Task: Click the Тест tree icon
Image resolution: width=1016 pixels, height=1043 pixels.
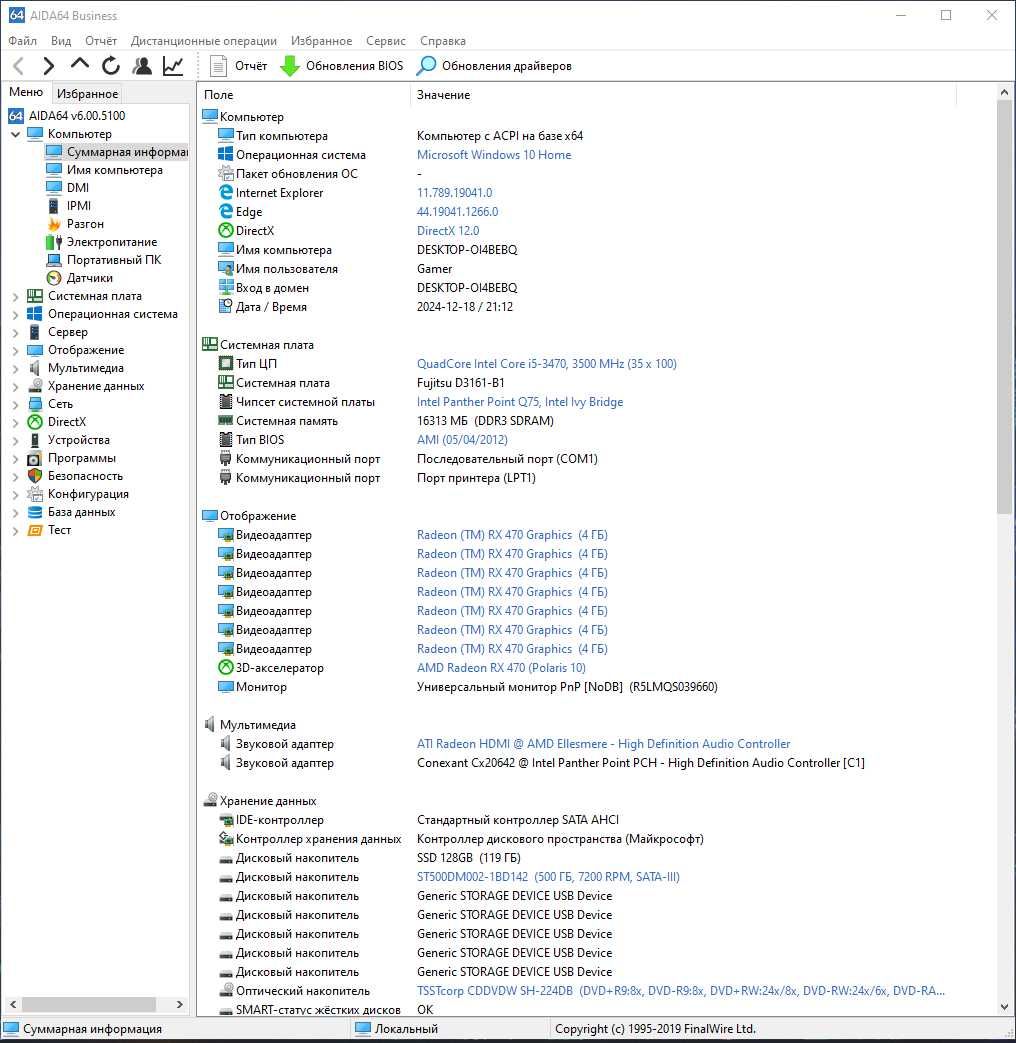Action: click(35, 529)
